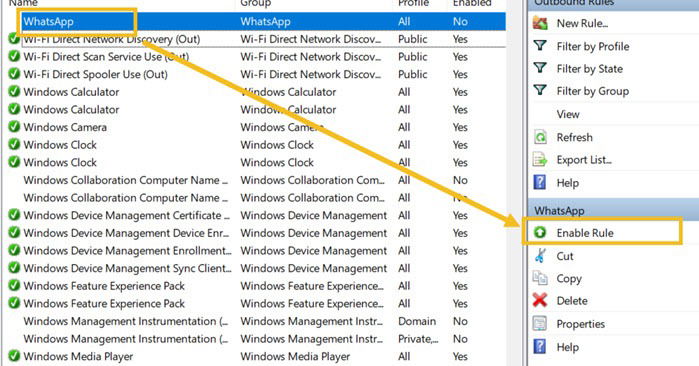Collapse the WhatsApp actions section header
The height and width of the screenshot is (366, 699).
pos(613,210)
